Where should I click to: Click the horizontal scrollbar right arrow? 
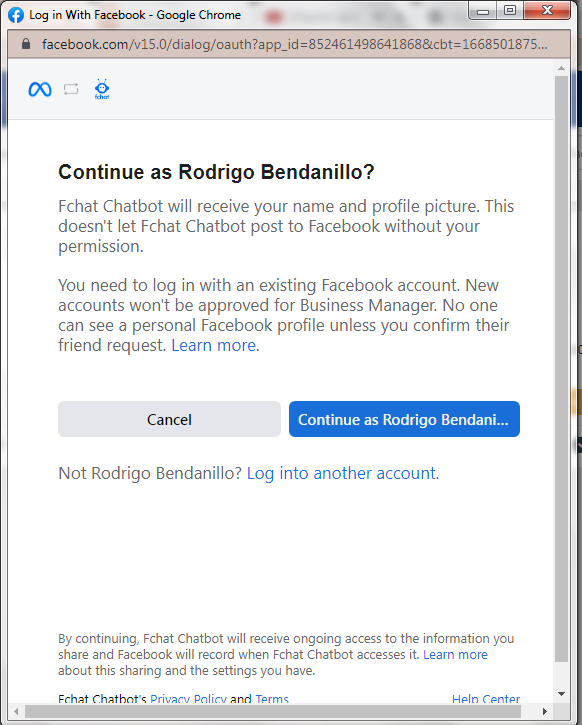(545, 711)
